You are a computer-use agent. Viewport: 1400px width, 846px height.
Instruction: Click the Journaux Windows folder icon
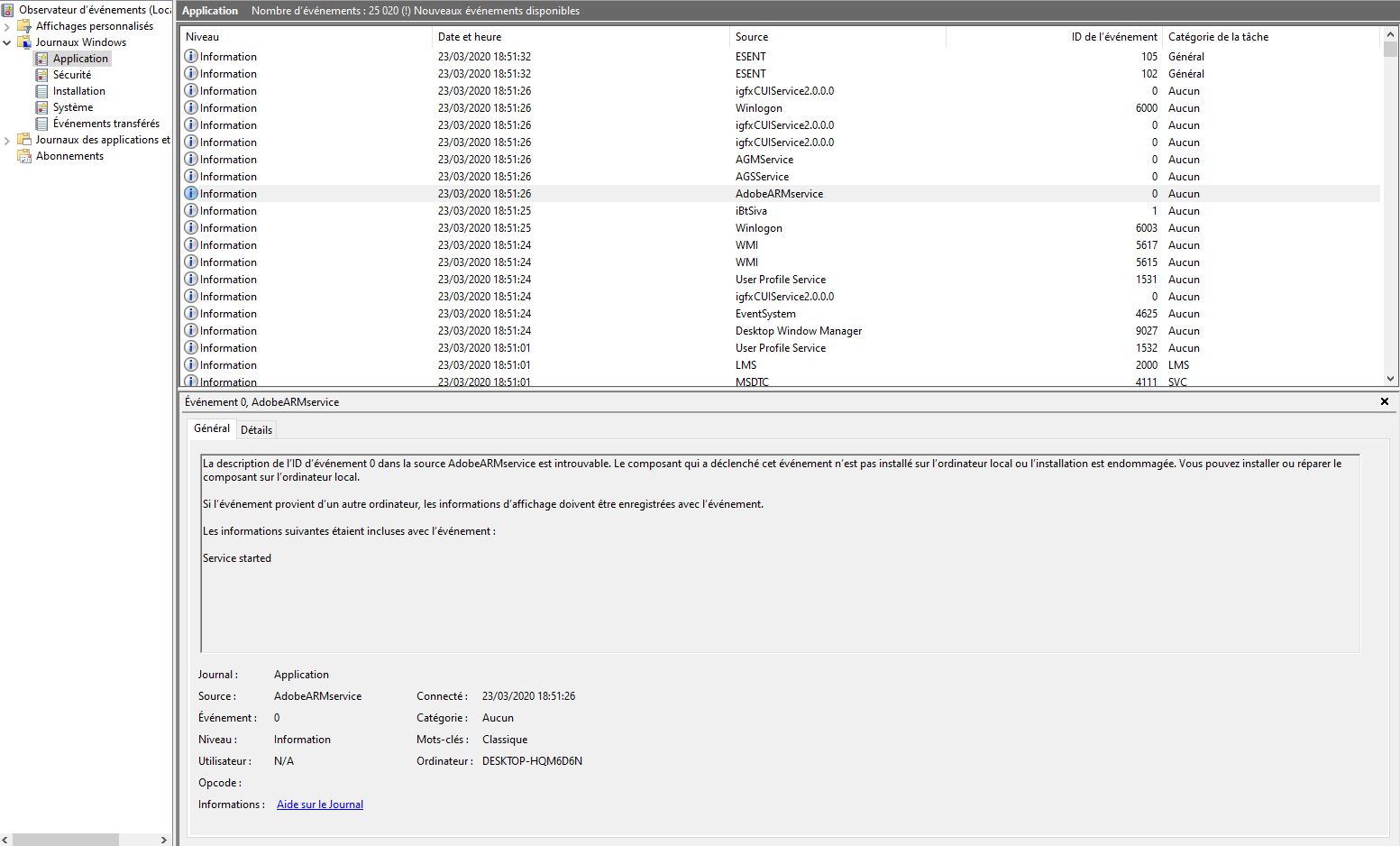pos(24,42)
